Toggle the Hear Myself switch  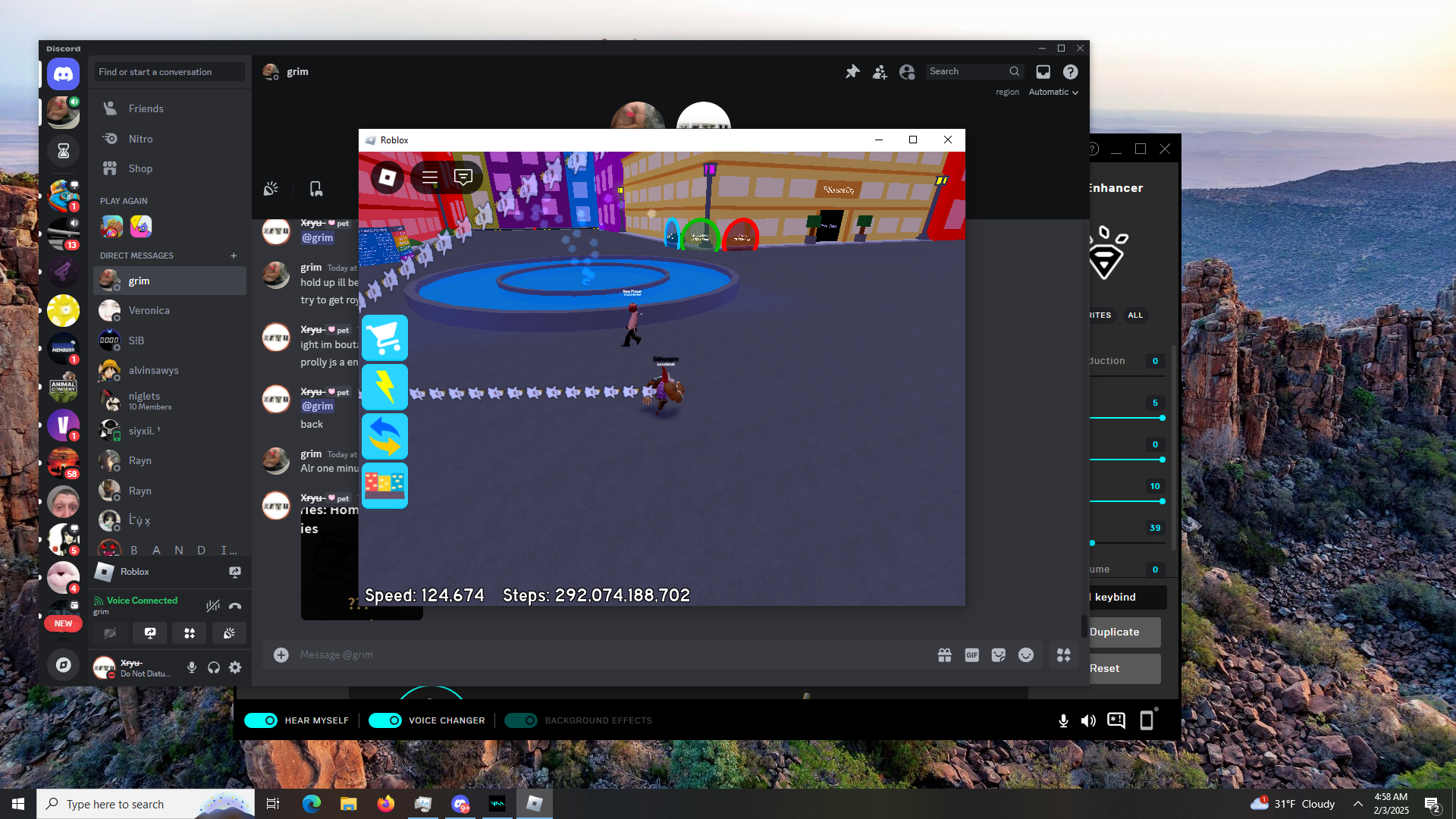pyautogui.click(x=261, y=720)
